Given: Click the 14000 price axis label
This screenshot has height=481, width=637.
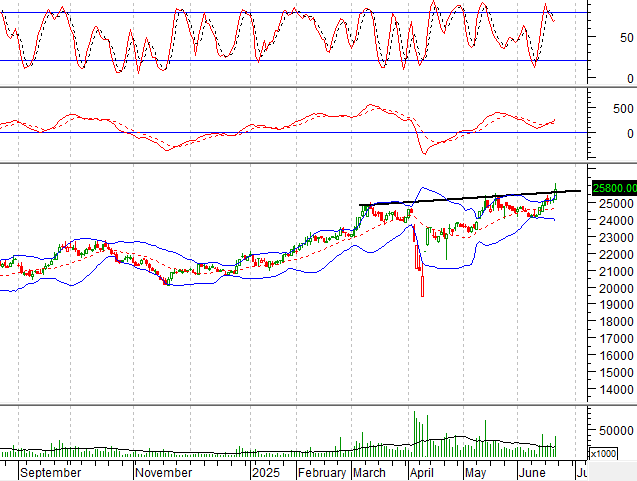Looking at the screenshot, I should [x=610, y=389].
